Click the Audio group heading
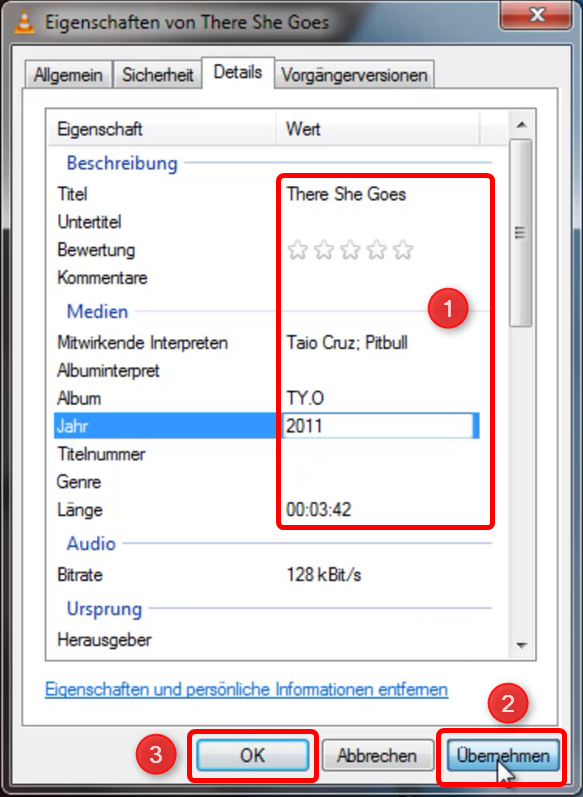Screen dimensions: 583x797 91,543
